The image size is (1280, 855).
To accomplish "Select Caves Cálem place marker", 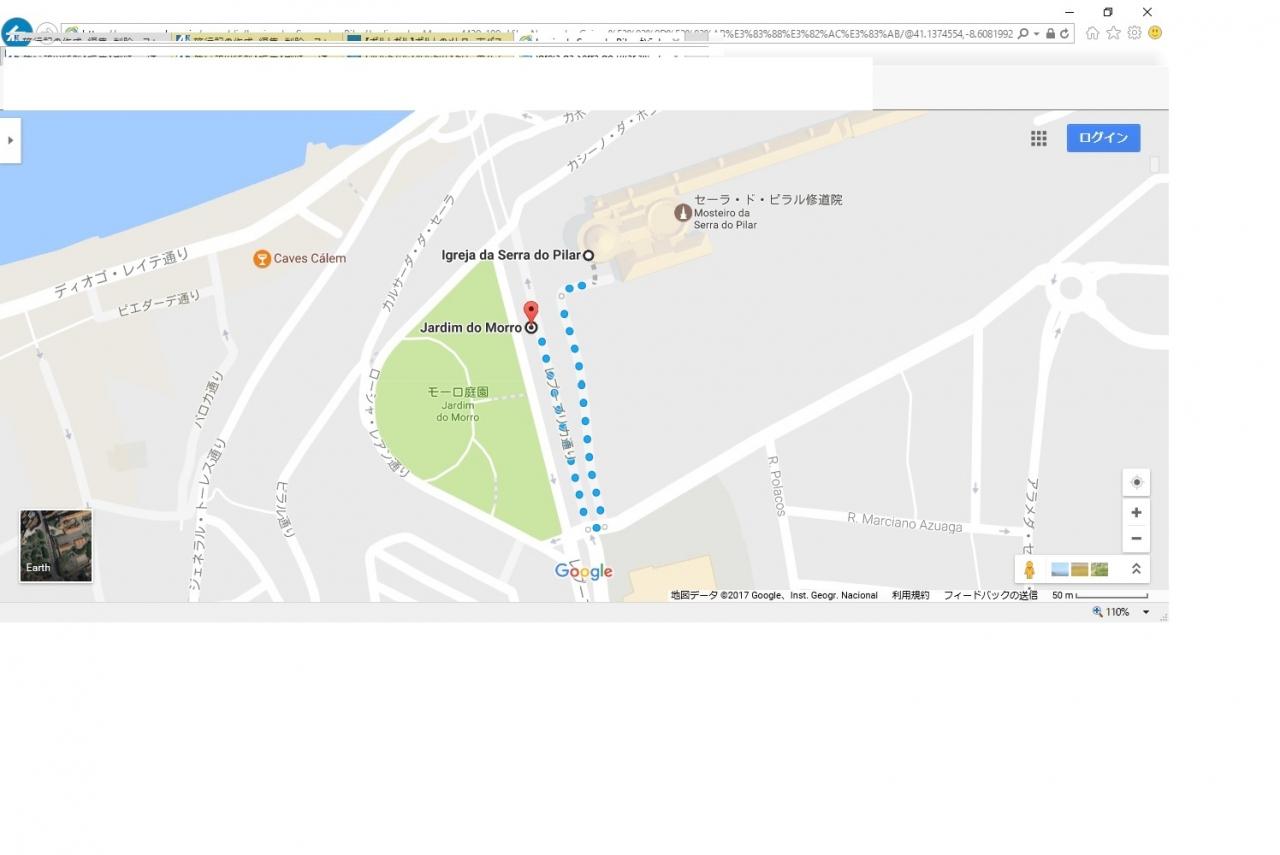I will [x=261, y=259].
